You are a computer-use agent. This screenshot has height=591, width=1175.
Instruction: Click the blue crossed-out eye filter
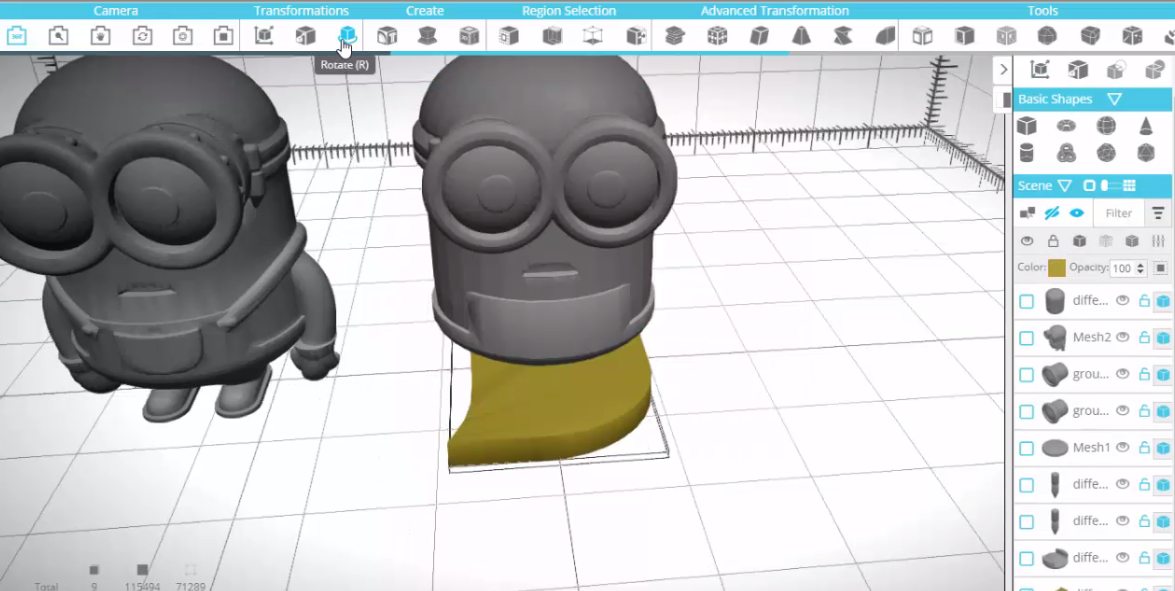coord(1051,213)
